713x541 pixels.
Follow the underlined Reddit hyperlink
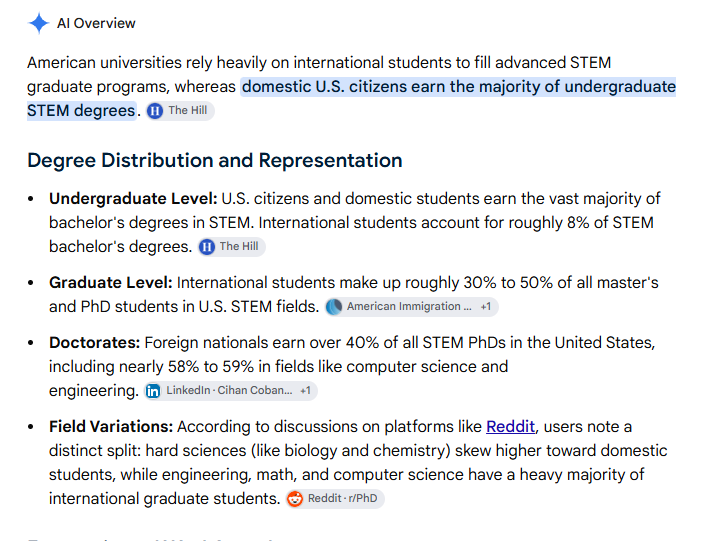[x=511, y=427]
